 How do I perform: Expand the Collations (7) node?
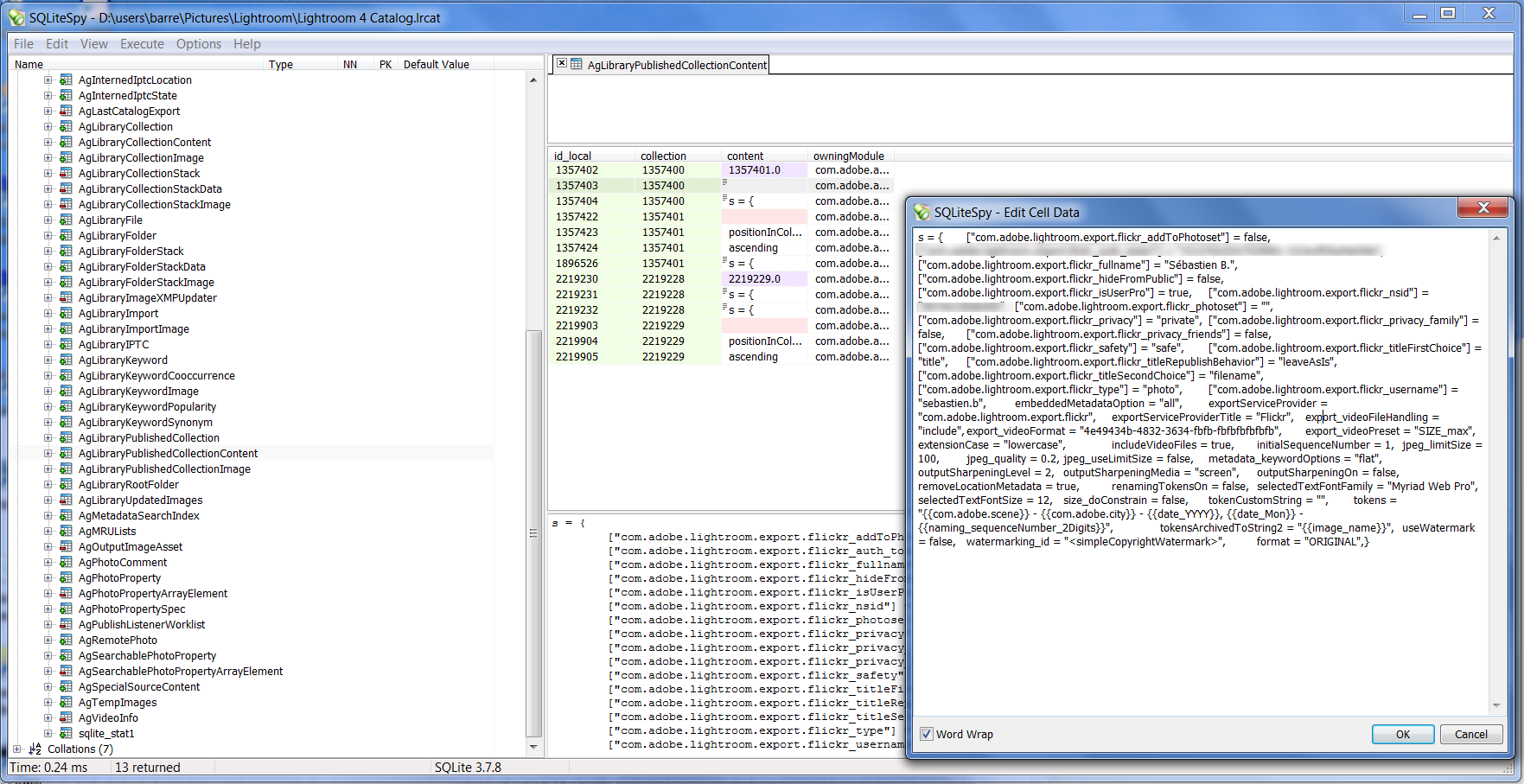point(17,749)
